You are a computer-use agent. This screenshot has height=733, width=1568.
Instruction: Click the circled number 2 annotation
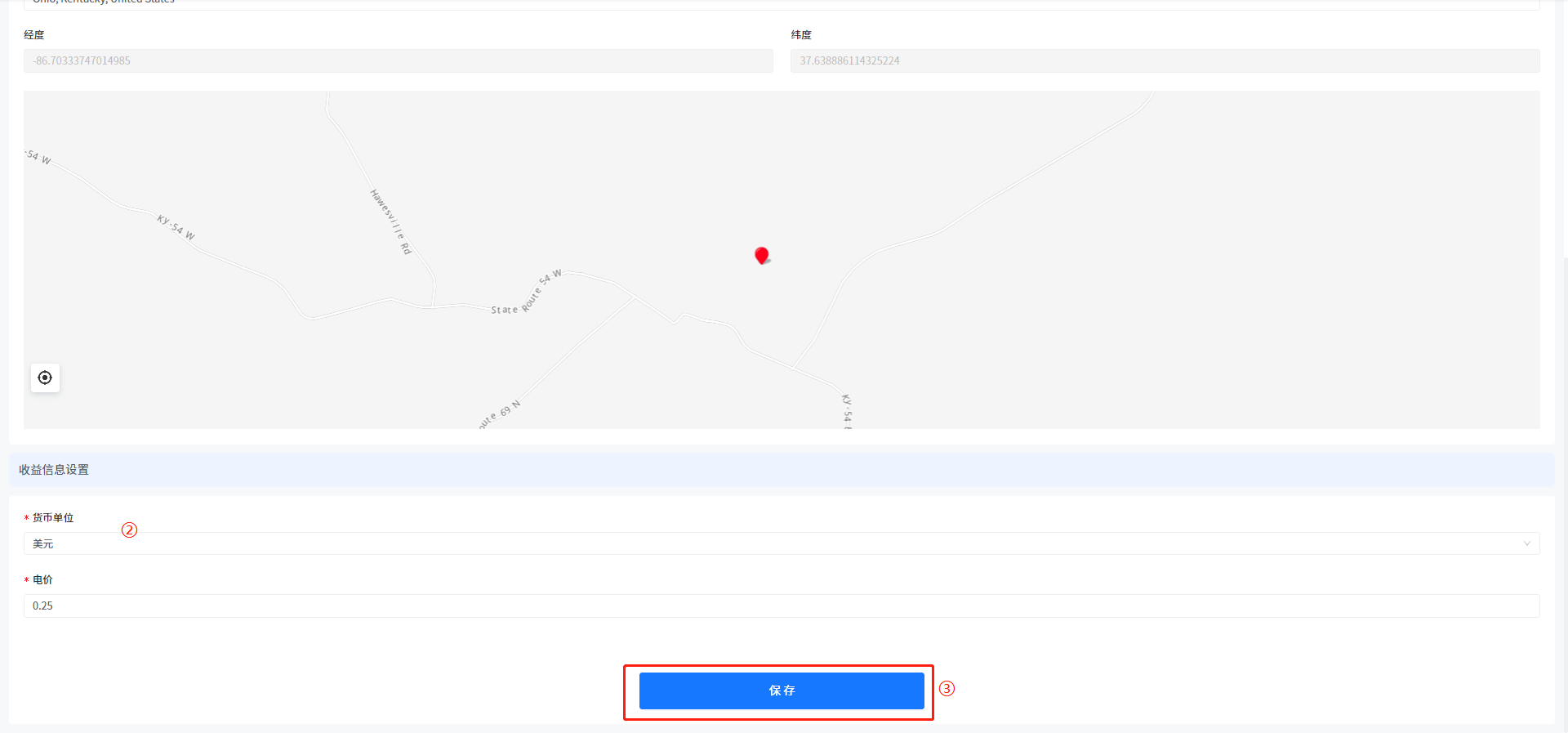click(129, 530)
